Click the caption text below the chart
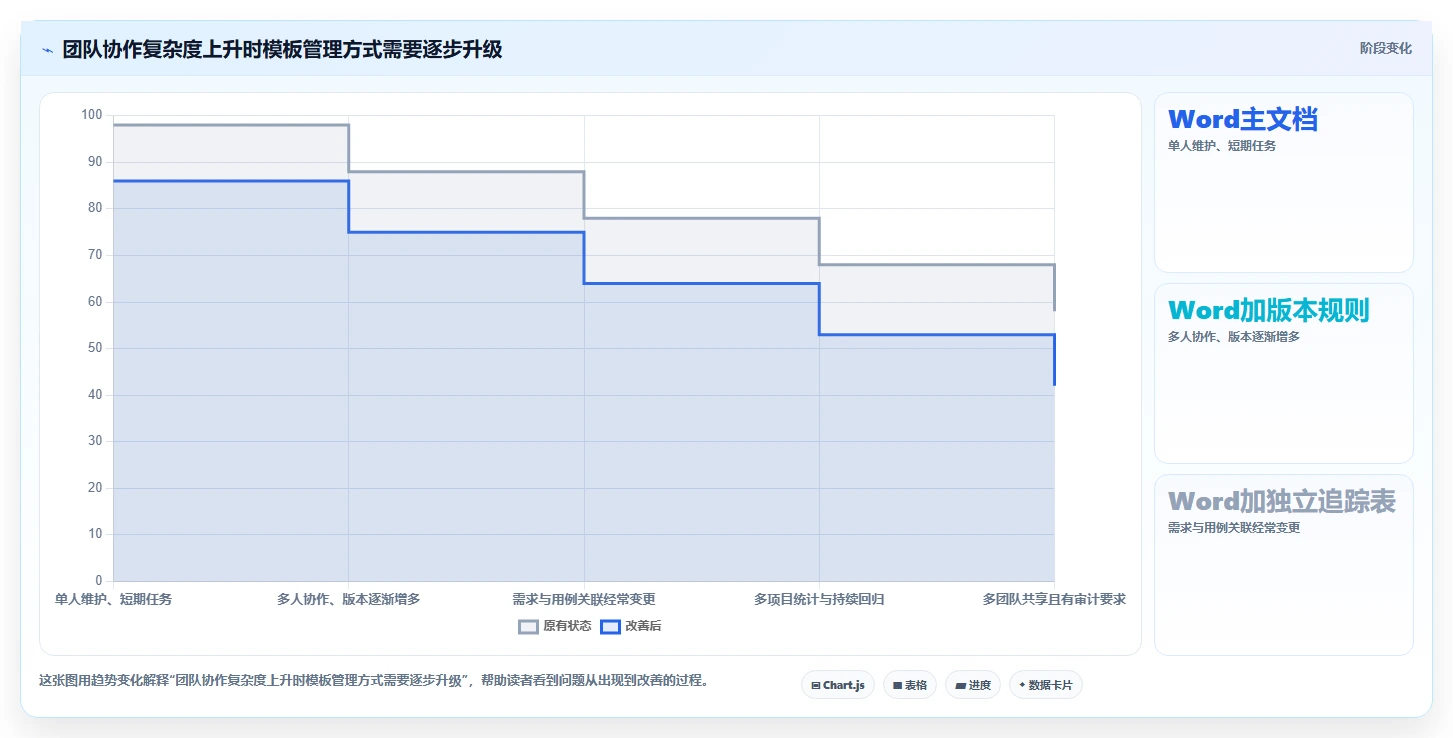 click(x=374, y=681)
